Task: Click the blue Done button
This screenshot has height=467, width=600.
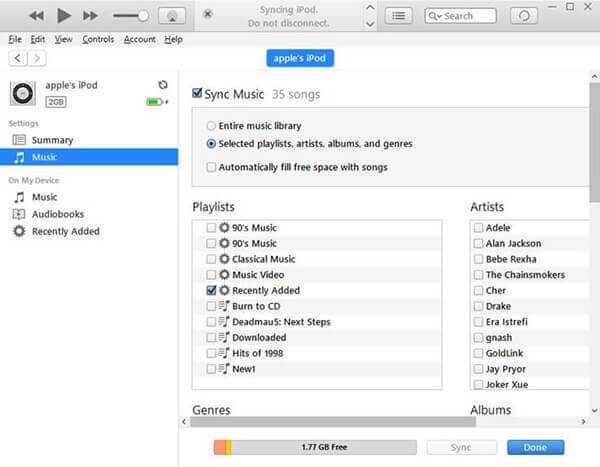Action: (535, 447)
